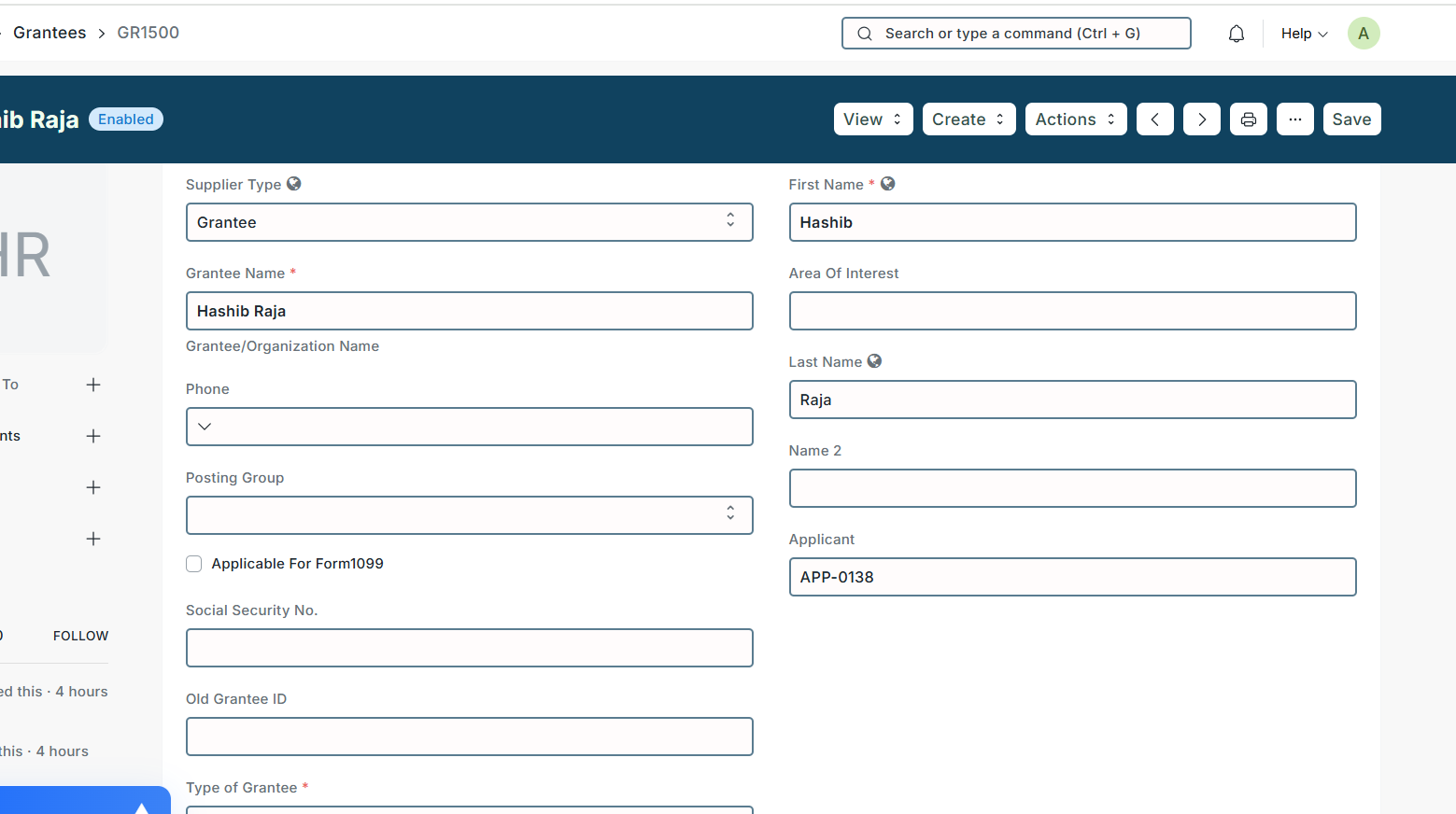The image size is (1456, 814).
Task: Open the Phone country code chevron
Action: (x=205, y=427)
